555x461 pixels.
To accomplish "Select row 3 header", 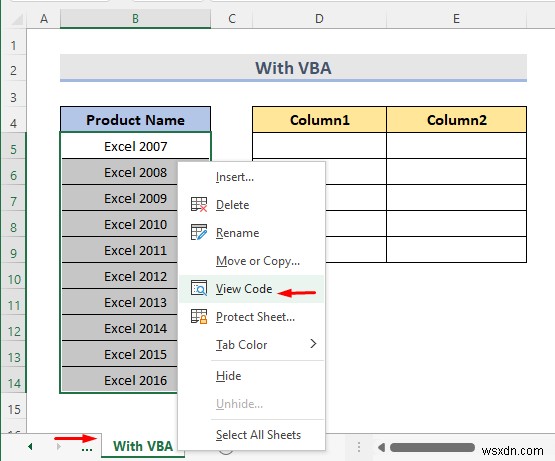I will pos(13,94).
